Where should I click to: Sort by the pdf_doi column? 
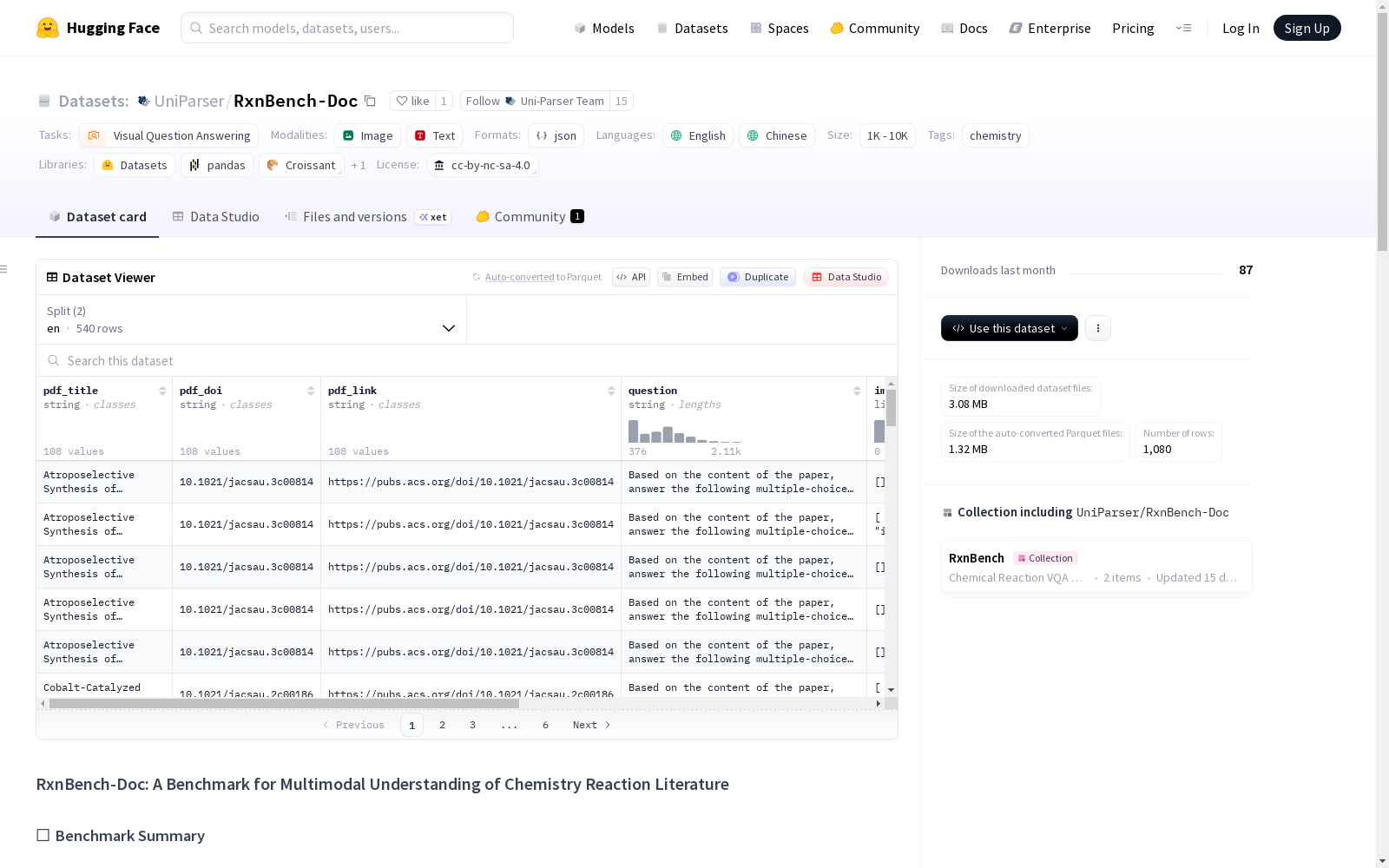[x=311, y=391]
